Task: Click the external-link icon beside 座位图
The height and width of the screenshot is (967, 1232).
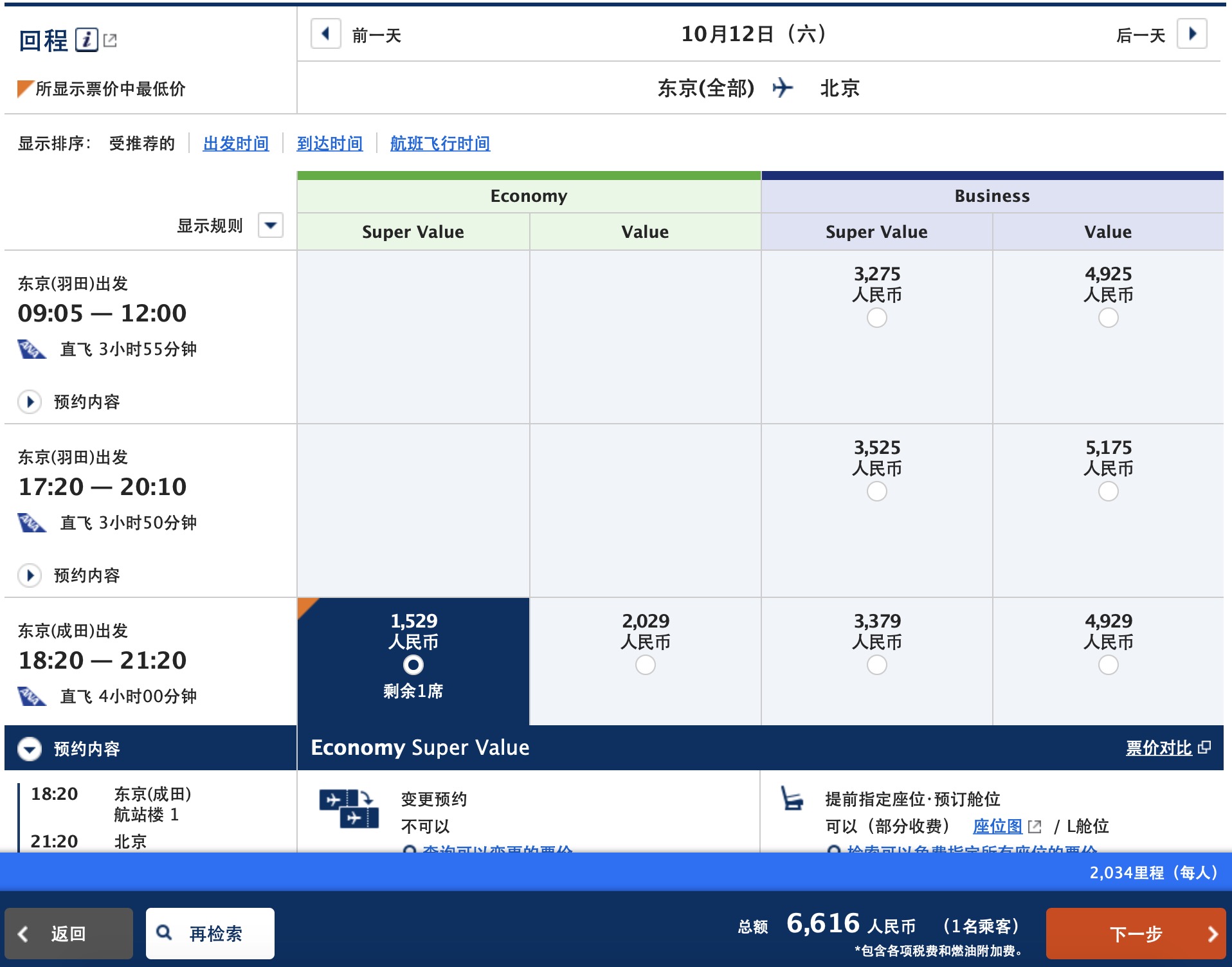Action: point(1034,826)
